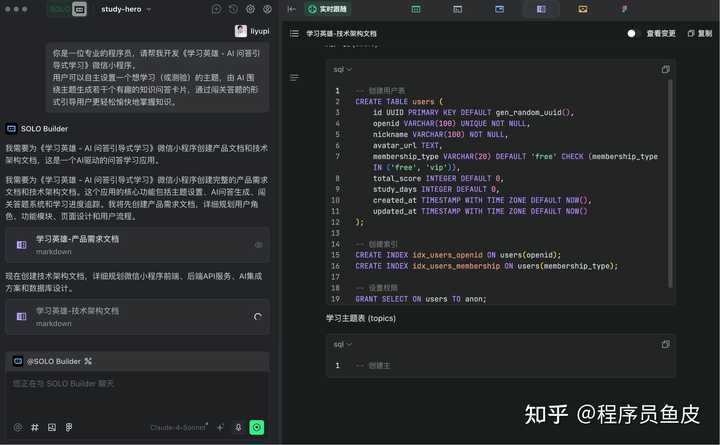Attach an image using the picture icon

coord(52,427)
